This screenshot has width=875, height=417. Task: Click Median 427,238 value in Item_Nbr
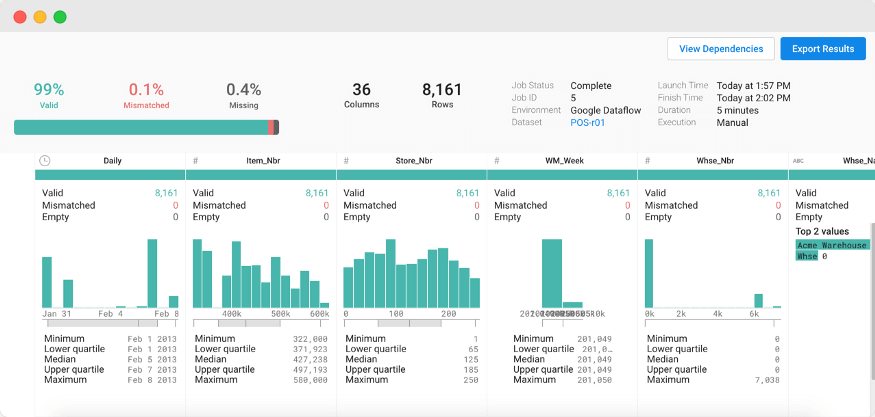310,360
